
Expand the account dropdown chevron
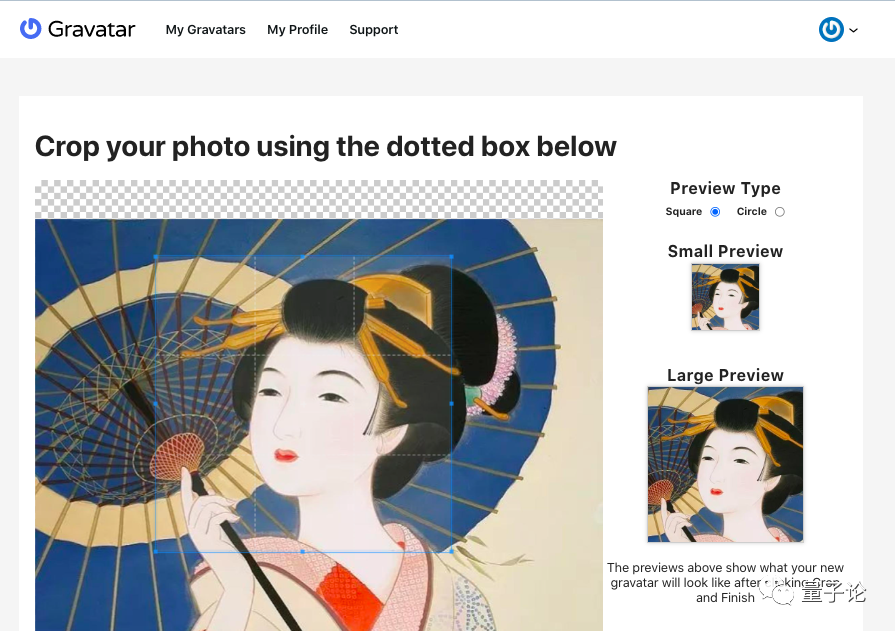click(853, 30)
